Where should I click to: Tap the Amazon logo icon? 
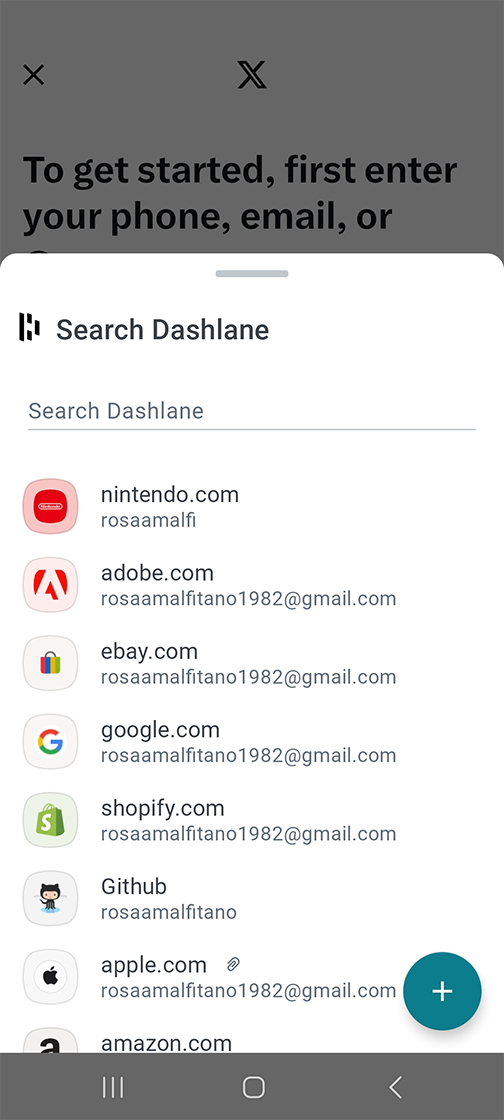click(50, 1041)
